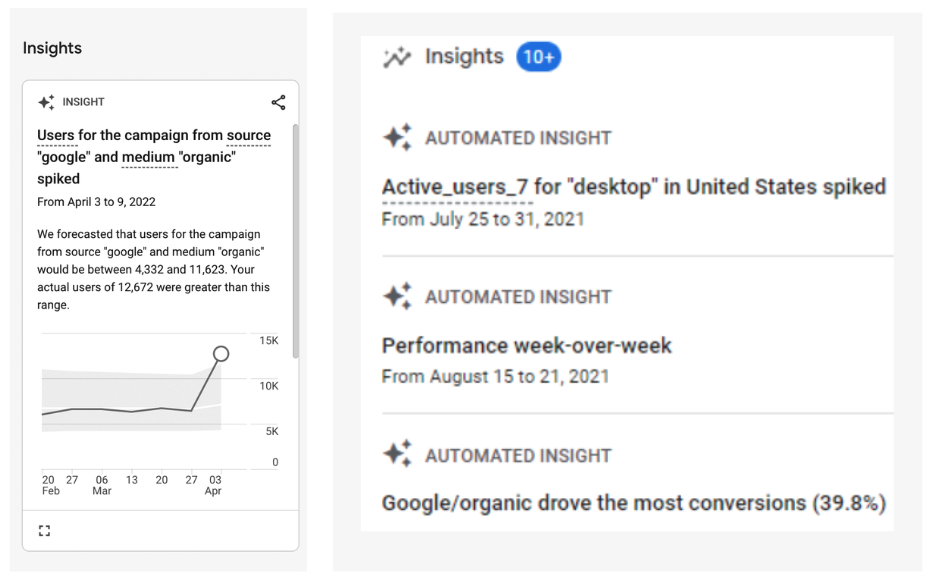The height and width of the screenshot is (580, 933).
Task: Click the date range From July 25 to 31, 2021
Action: click(x=483, y=219)
